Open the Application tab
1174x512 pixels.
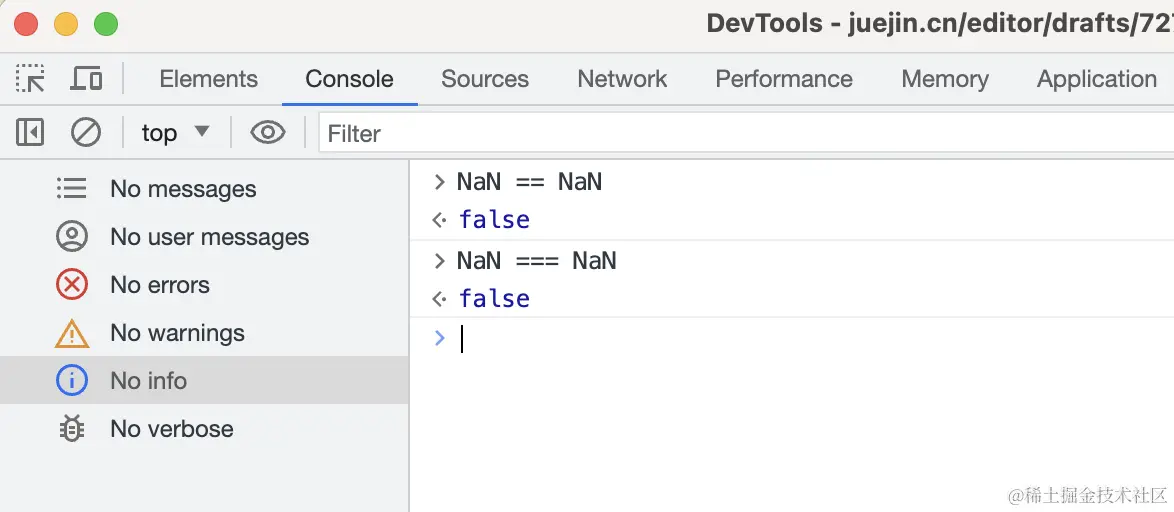click(1096, 79)
